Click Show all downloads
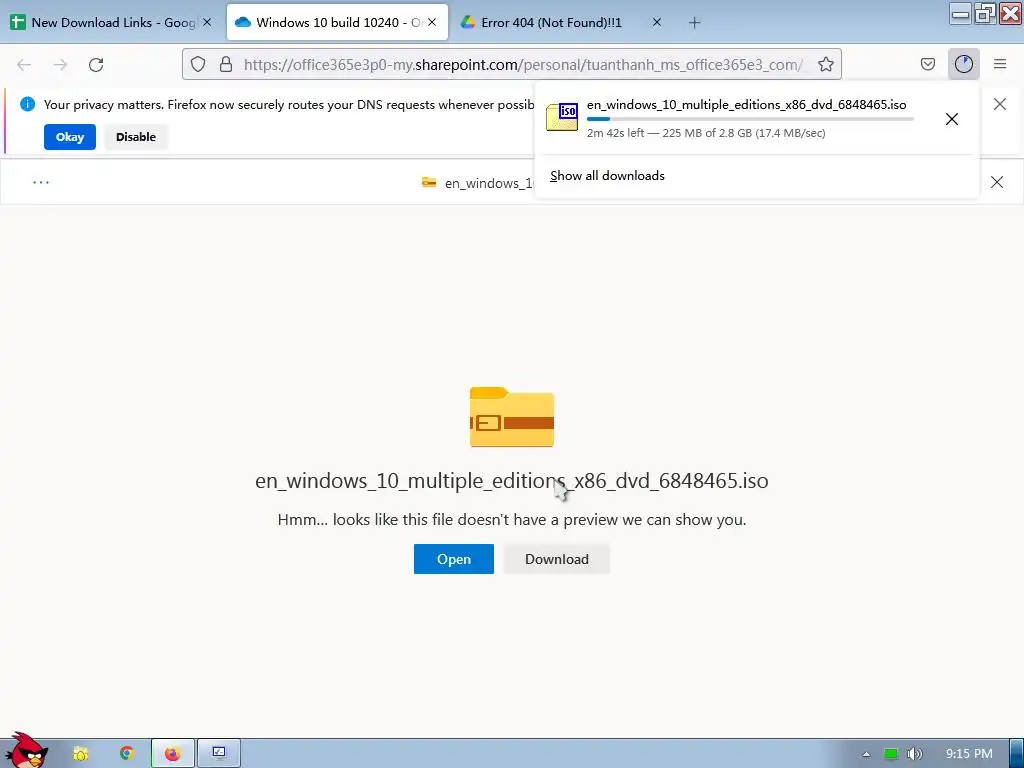Image resolution: width=1024 pixels, height=768 pixels. tap(607, 176)
